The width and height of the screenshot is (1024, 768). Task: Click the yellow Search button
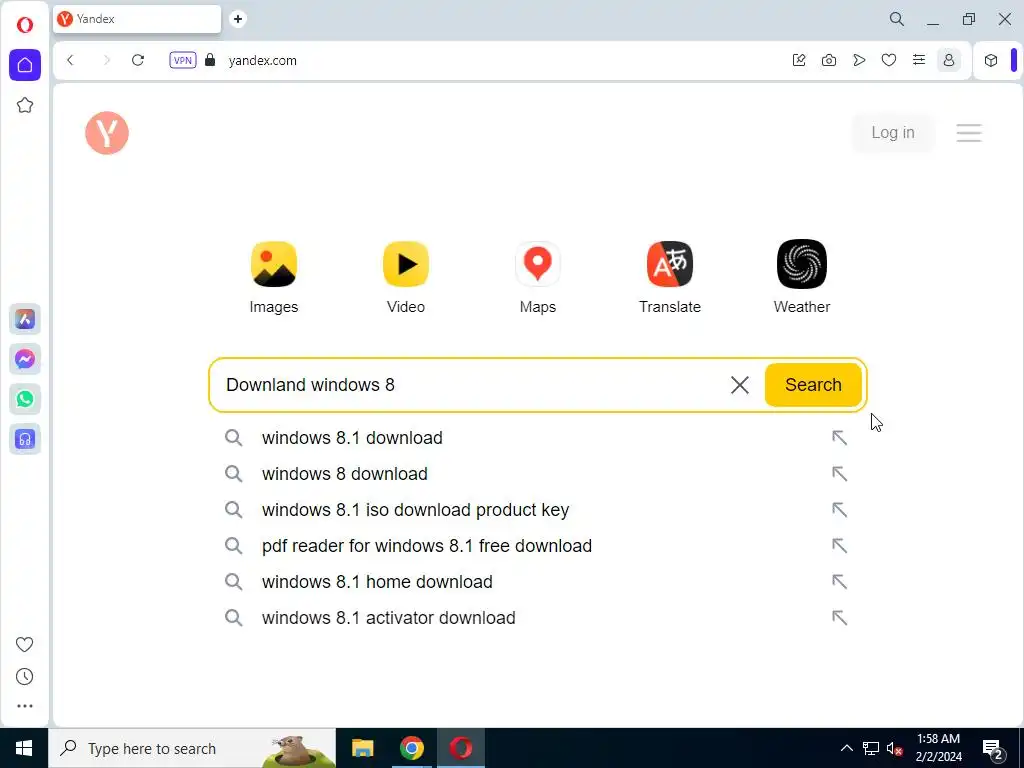813,385
